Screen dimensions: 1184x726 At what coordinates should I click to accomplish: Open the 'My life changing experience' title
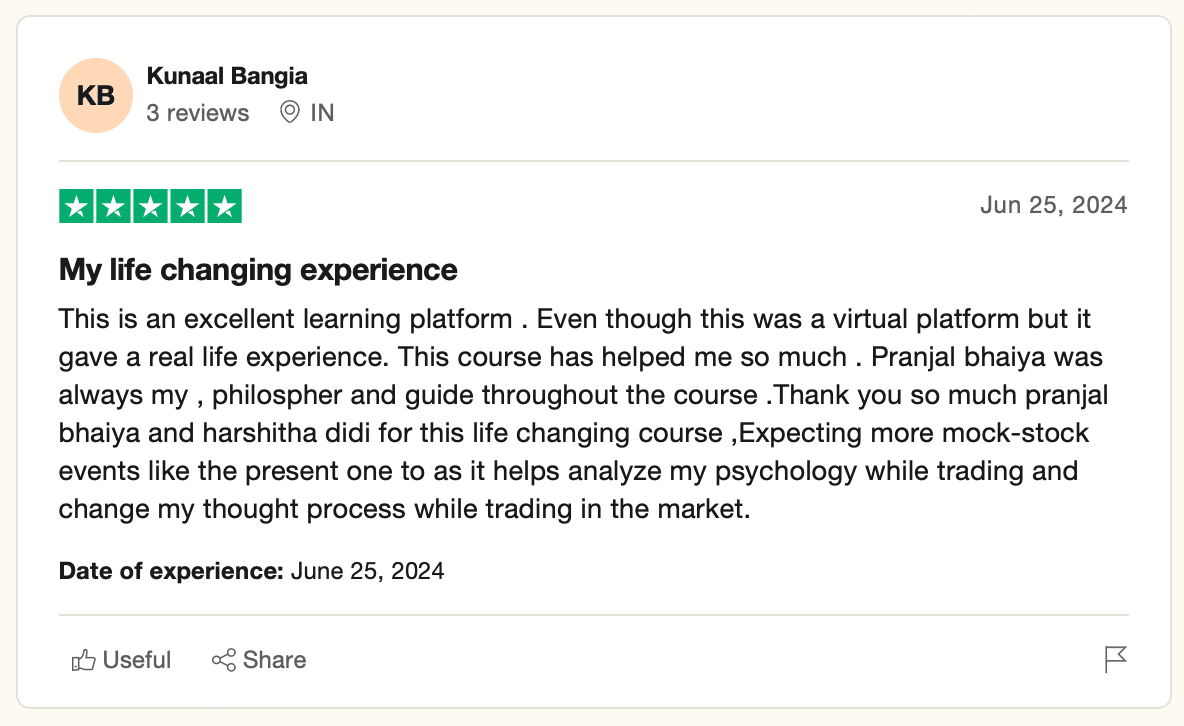pyautogui.click(x=258, y=270)
